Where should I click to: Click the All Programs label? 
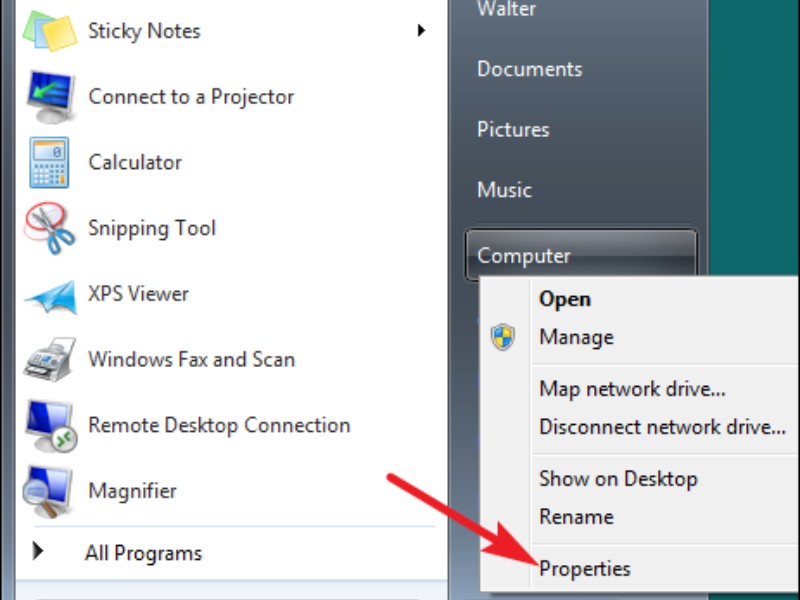point(143,553)
